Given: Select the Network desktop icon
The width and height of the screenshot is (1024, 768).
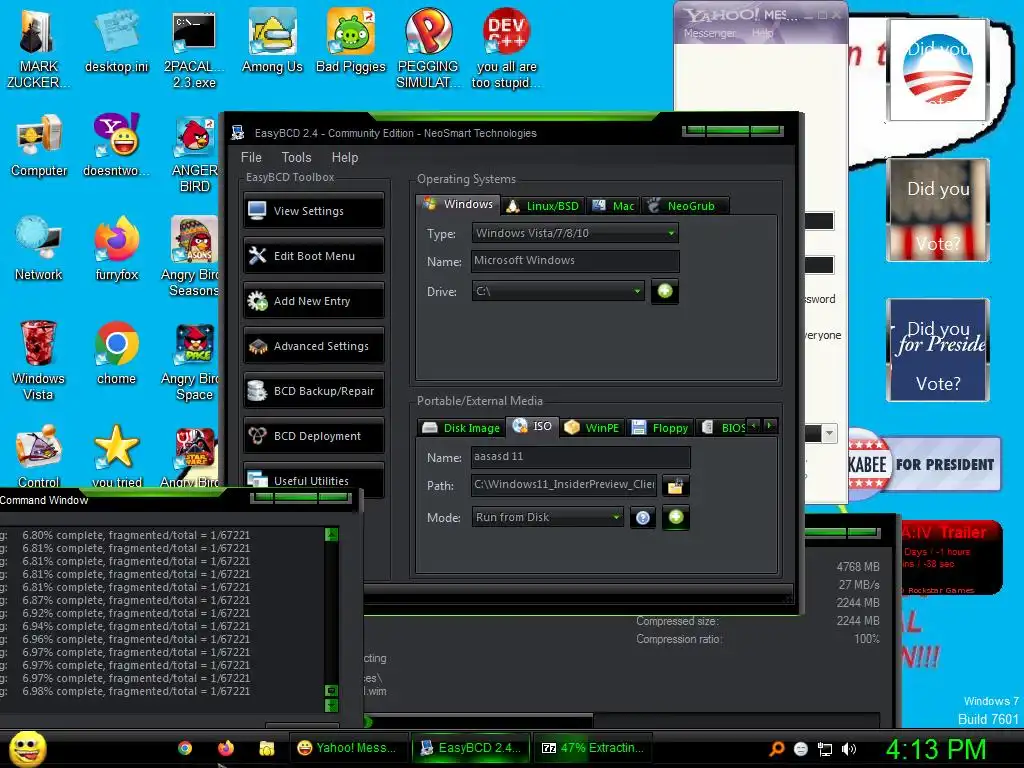Looking at the screenshot, I should [x=38, y=248].
